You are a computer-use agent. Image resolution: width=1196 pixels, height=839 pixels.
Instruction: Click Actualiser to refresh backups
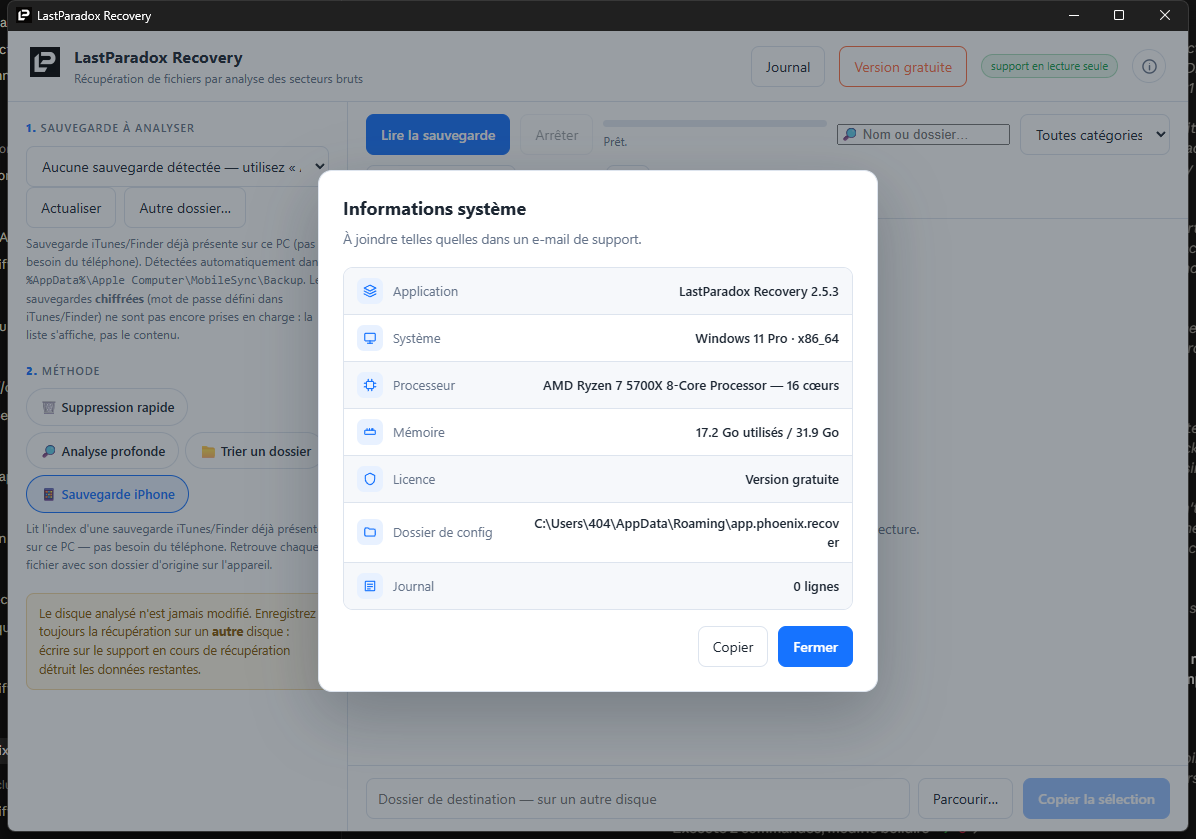pos(71,208)
